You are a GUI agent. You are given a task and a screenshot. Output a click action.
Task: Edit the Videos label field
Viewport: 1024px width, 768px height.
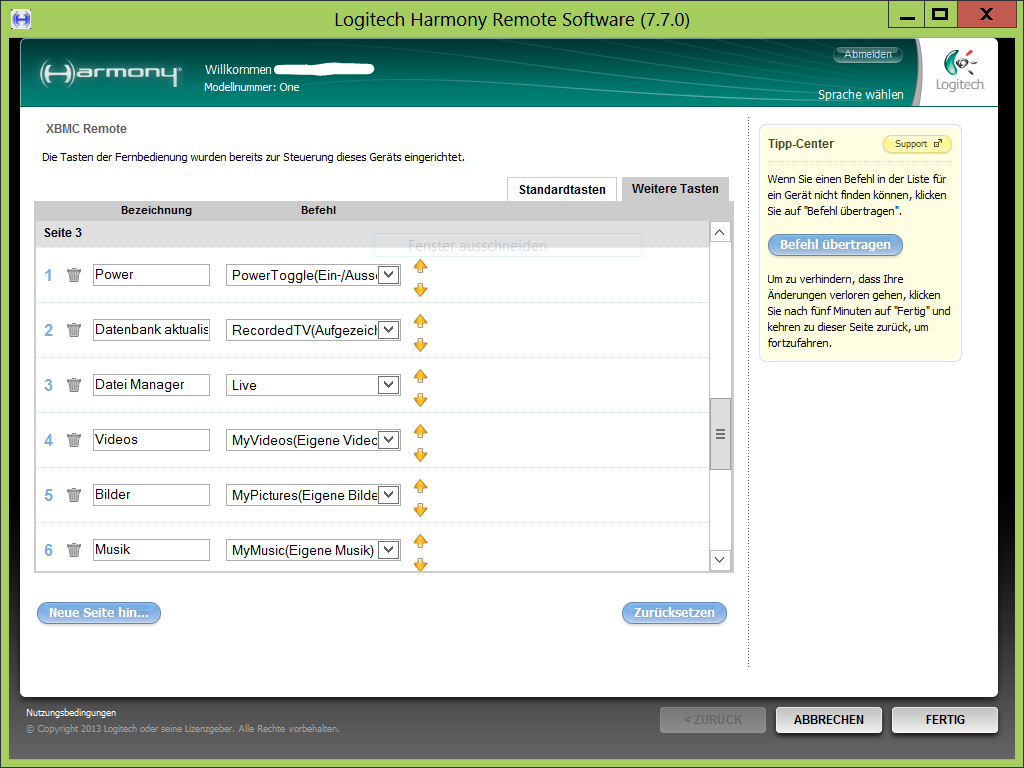(152, 440)
